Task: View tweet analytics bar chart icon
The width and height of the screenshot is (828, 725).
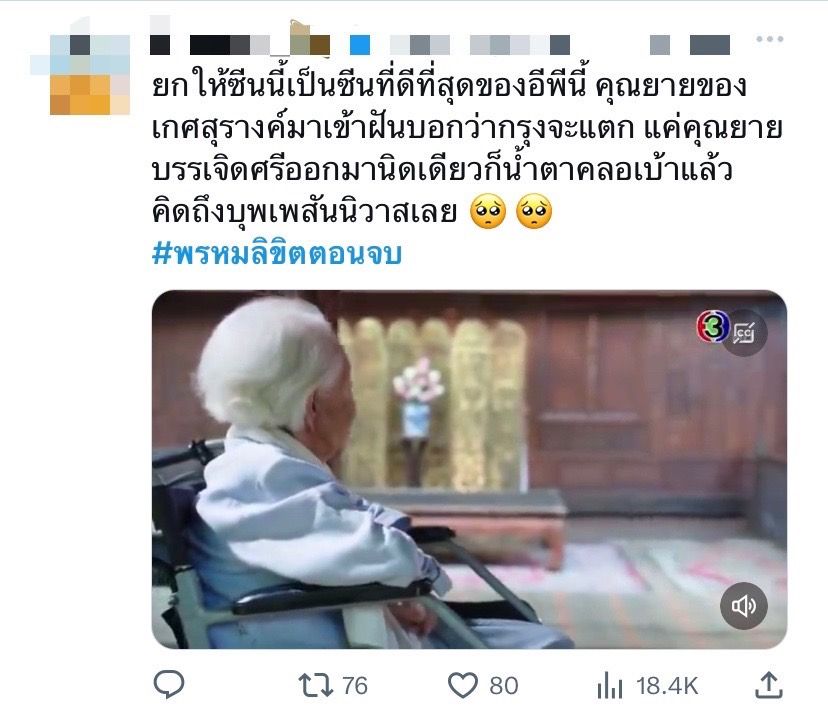Action: tap(610, 685)
